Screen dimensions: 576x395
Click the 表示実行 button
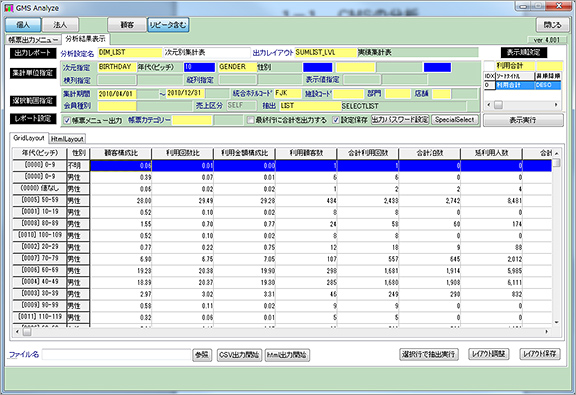point(523,120)
